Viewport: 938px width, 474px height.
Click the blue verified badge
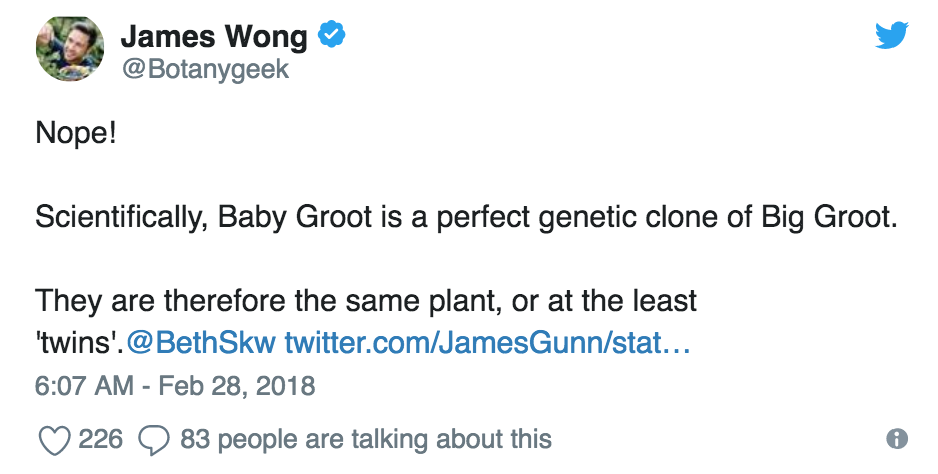(x=331, y=37)
